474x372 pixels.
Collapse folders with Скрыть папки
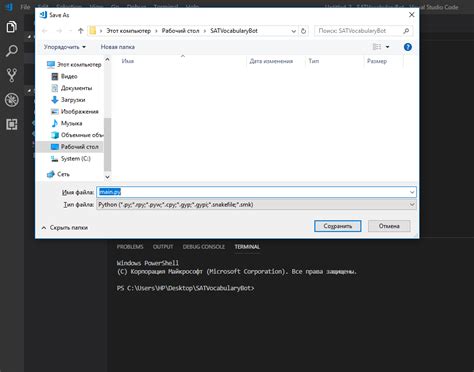(x=65, y=228)
